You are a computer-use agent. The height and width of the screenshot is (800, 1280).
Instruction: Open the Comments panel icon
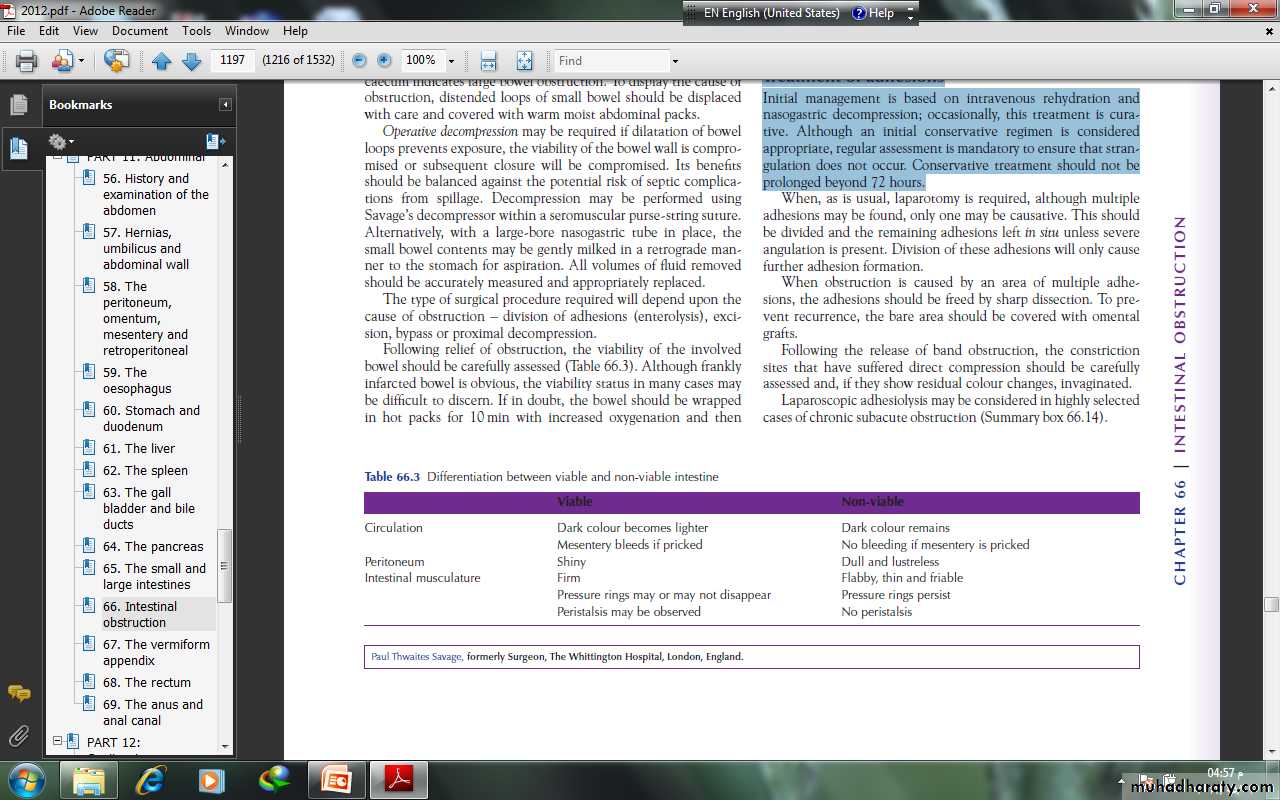click(x=18, y=692)
